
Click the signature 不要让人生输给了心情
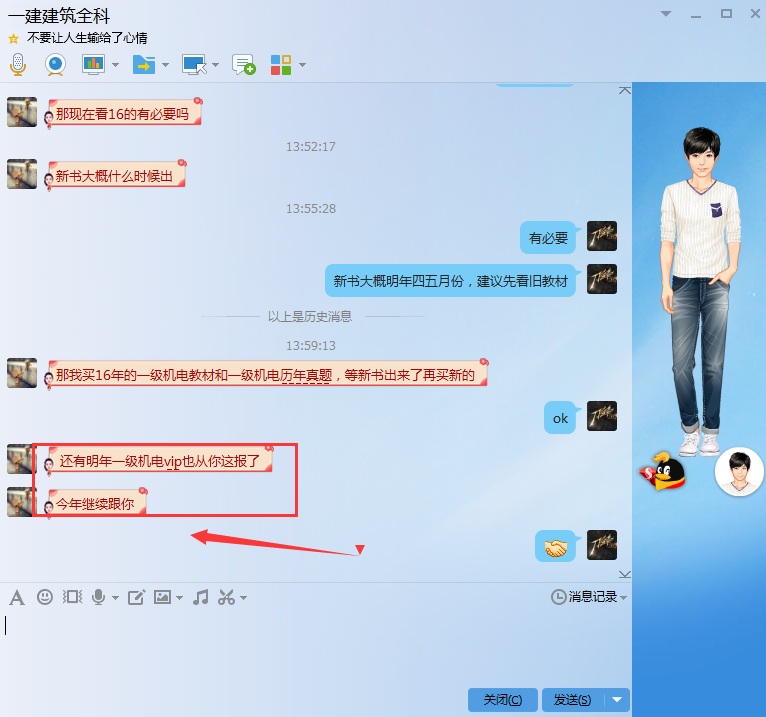pos(87,38)
